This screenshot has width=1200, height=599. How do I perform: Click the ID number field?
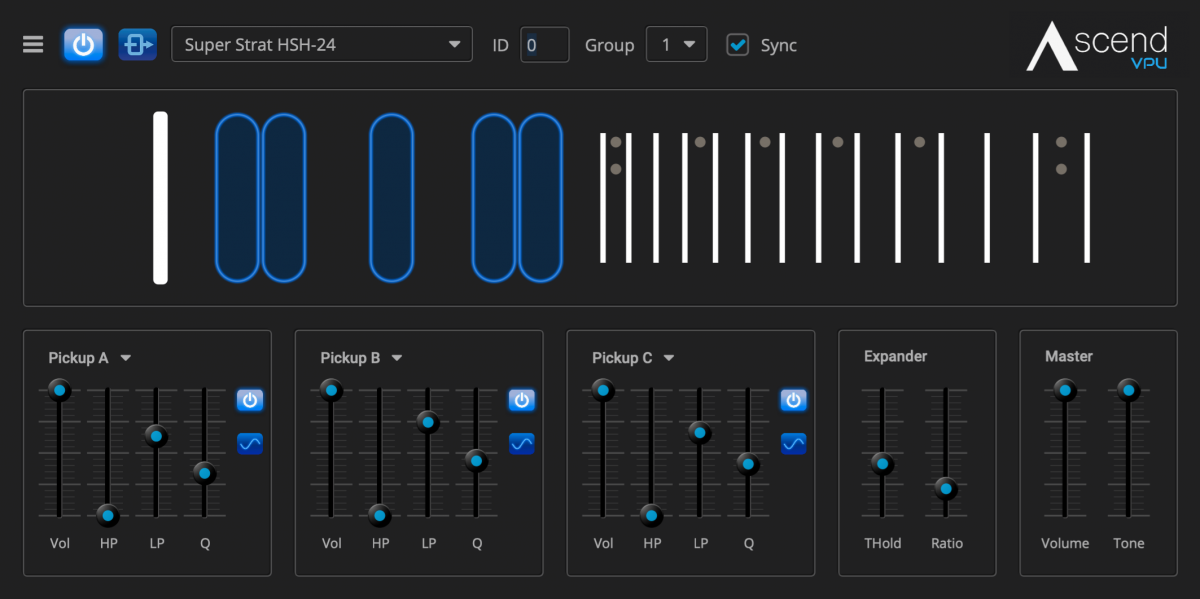coord(545,45)
